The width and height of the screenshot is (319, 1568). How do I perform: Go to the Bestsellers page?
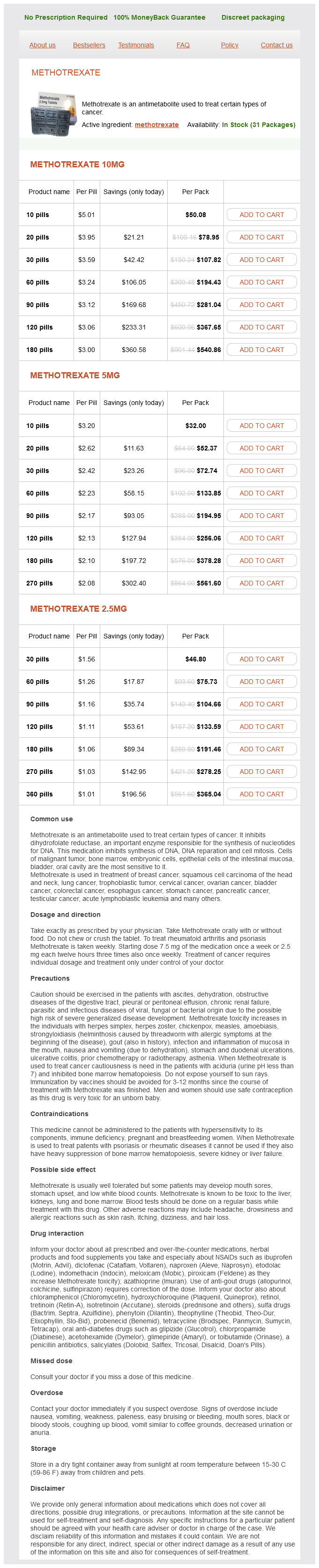coord(89,45)
